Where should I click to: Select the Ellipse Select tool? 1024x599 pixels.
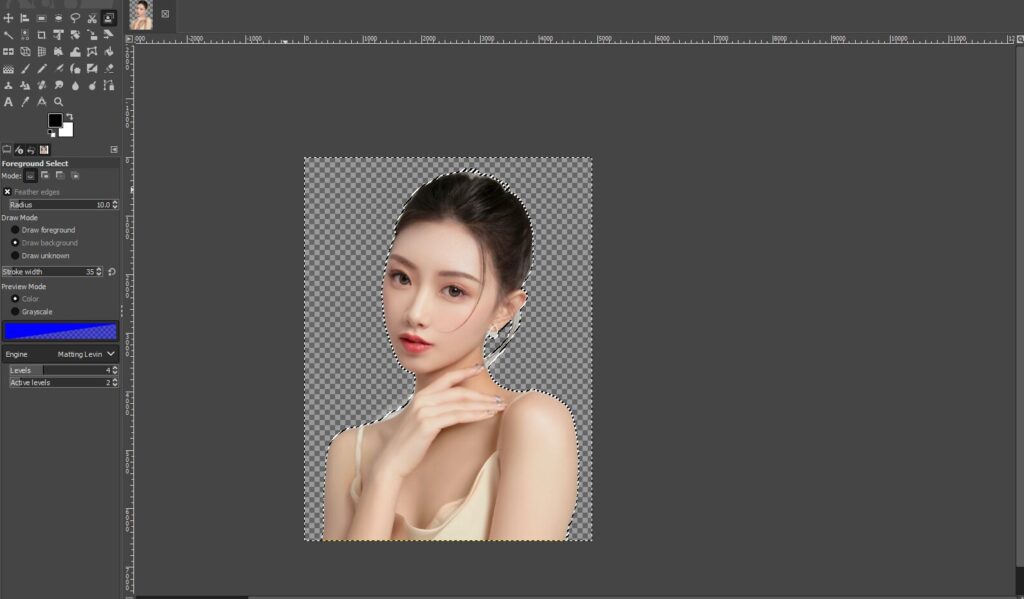point(58,18)
